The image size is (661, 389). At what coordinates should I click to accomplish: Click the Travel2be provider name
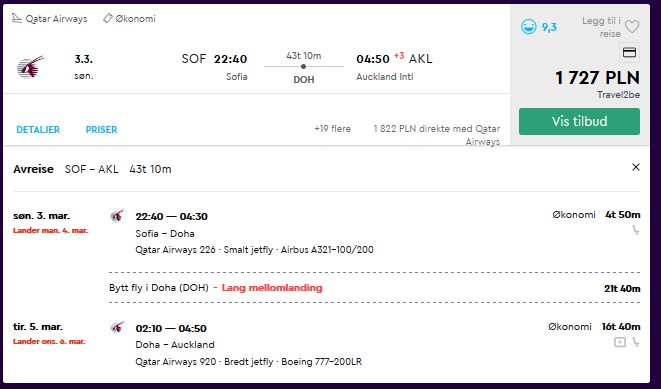[x=618, y=95]
